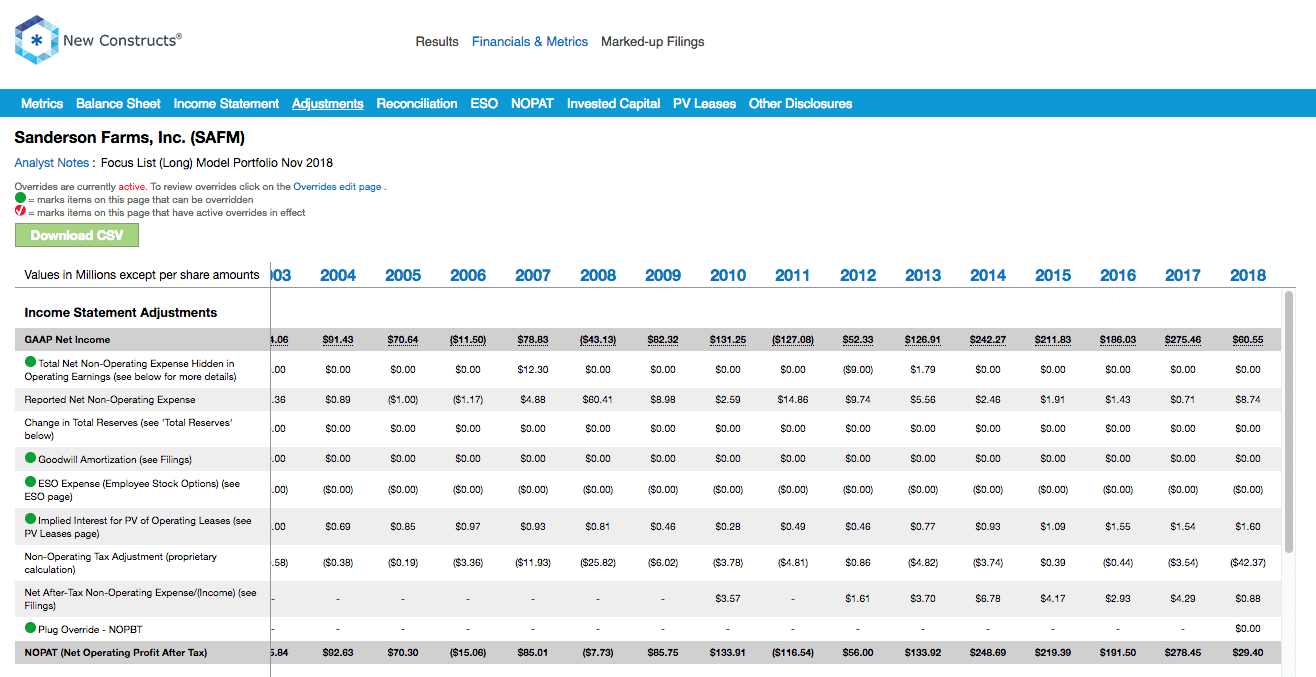Open Marked-up Filings section
This screenshot has width=1316, height=677.
pyautogui.click(x=652, y=42)
